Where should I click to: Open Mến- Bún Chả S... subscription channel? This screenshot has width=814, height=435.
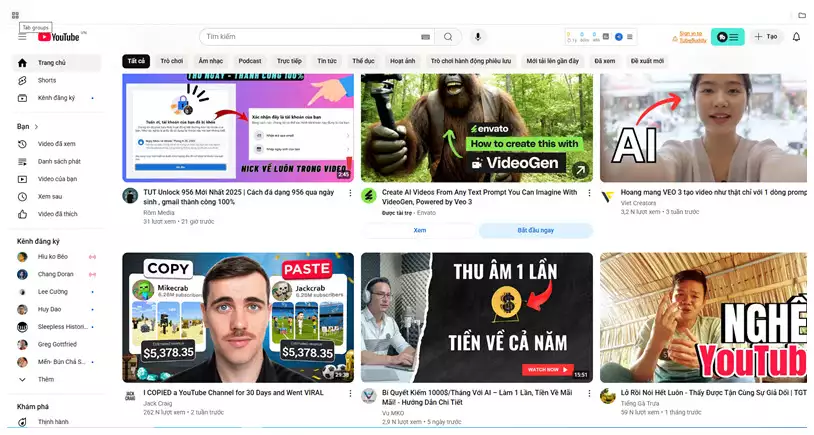coord(57,362)
